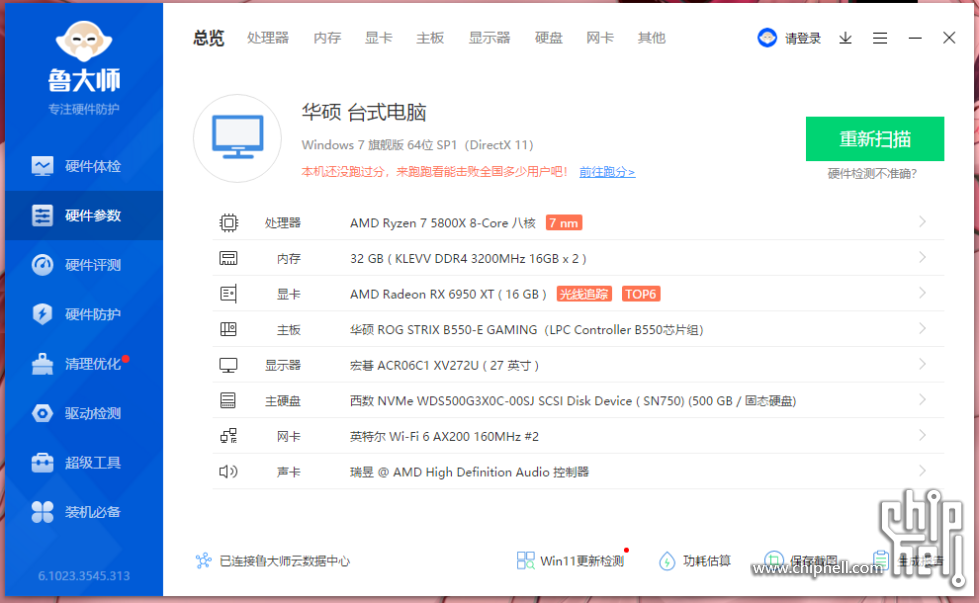Click the 主板 motherboard icon
This screenshot has height=603, width=979.
tap(229, 330)
